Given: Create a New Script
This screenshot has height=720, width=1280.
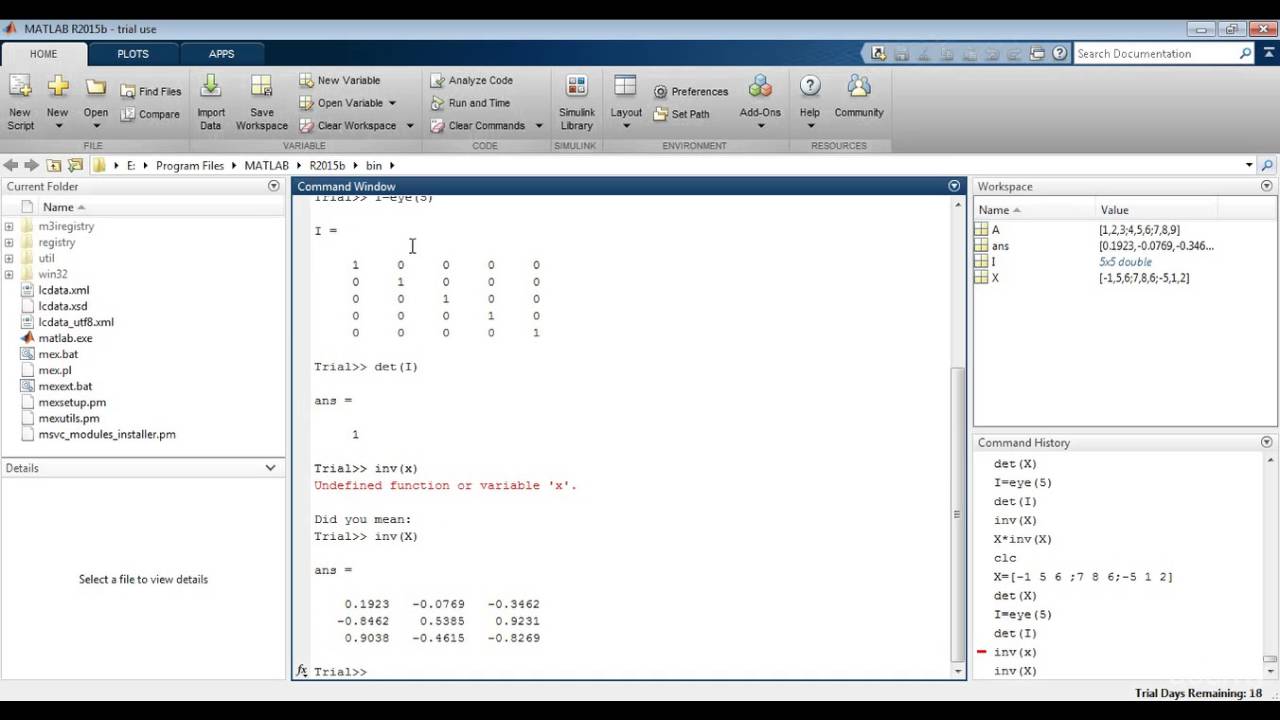Looking at the screenshot, I should click(20, 103).
